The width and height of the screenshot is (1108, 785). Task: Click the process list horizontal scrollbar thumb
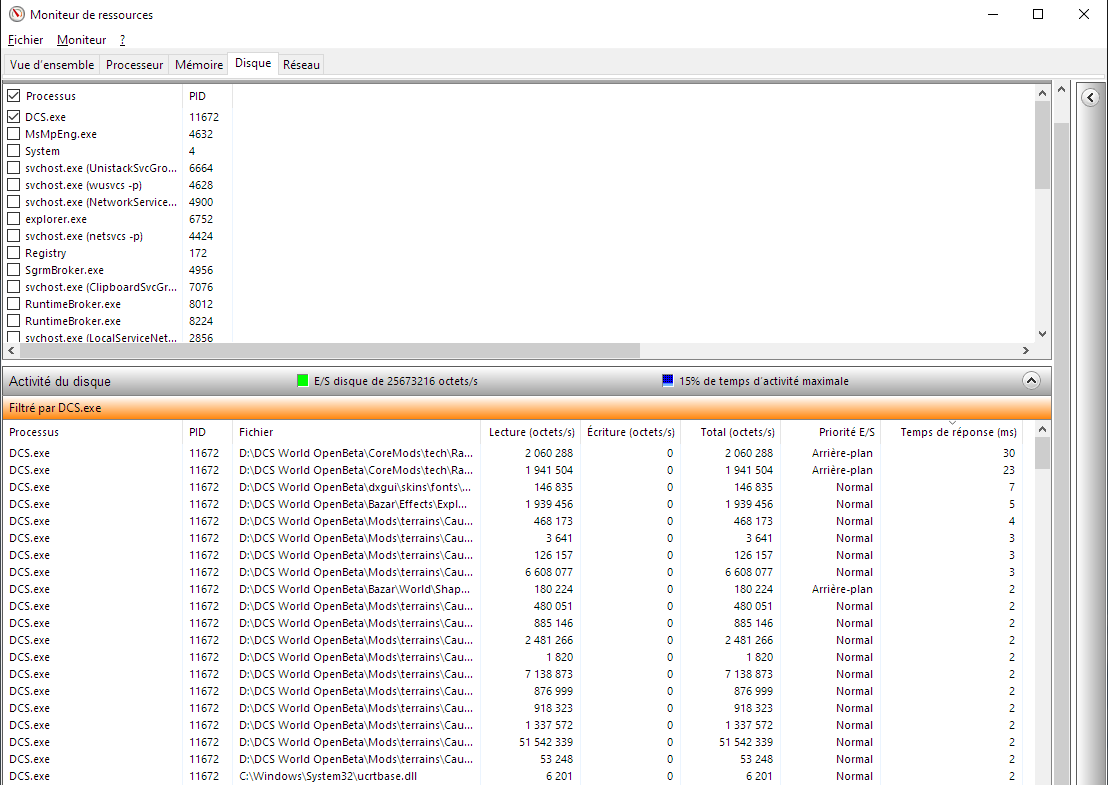click(329, 350)
